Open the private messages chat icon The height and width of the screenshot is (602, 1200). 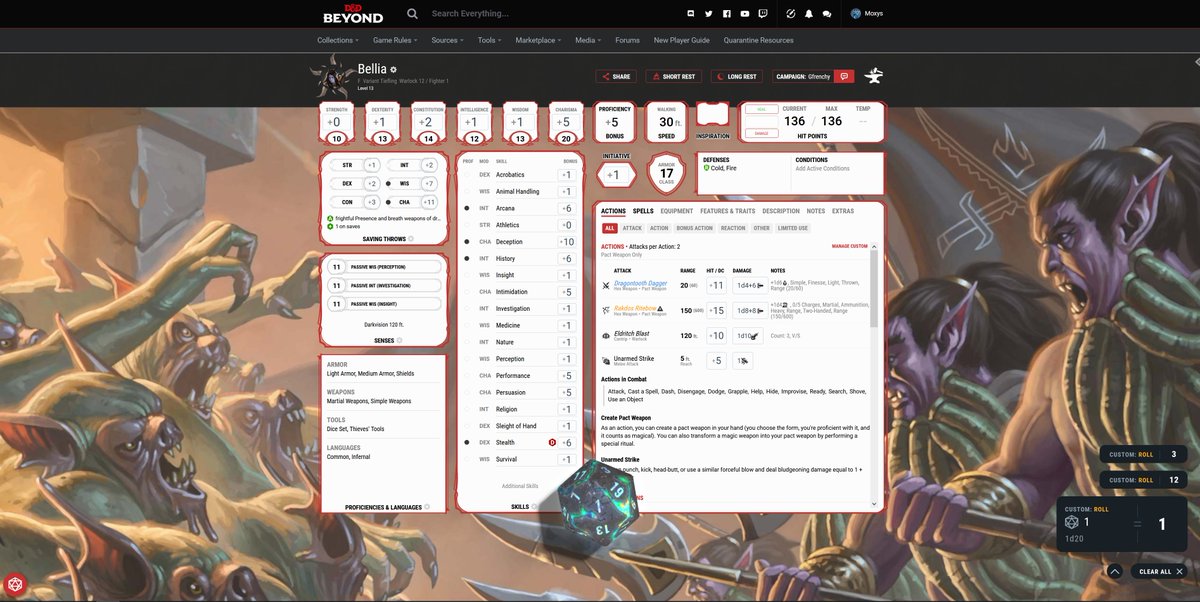click(x=826, y=14)
